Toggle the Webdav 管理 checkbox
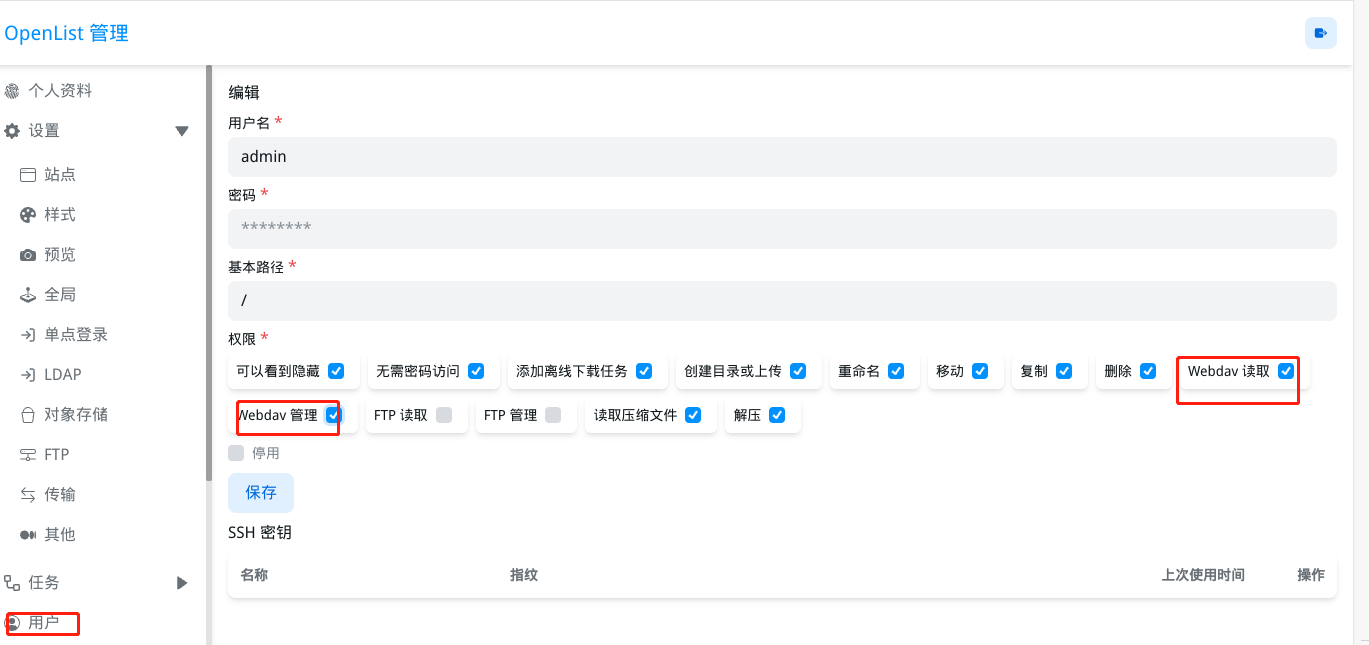 (x=333, y=415)
